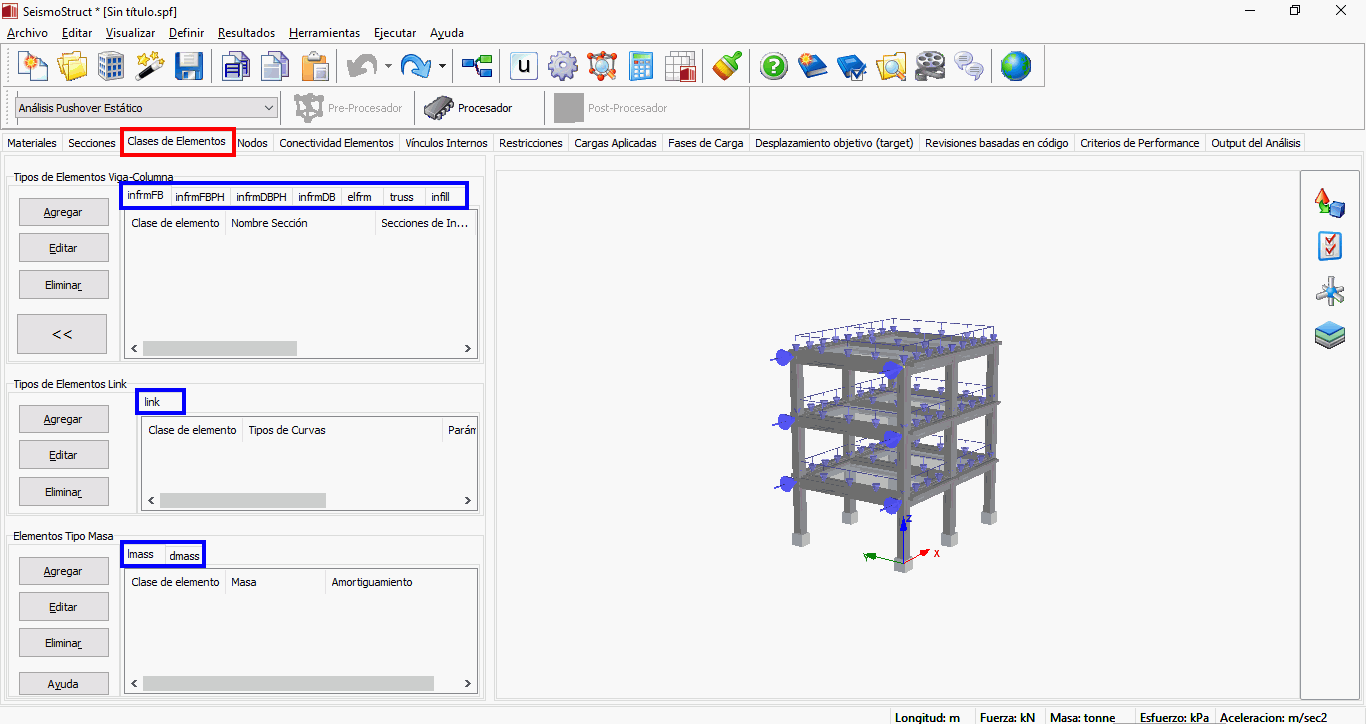
Task: Open the green Help question mark icon
Action: coord(774,67)
